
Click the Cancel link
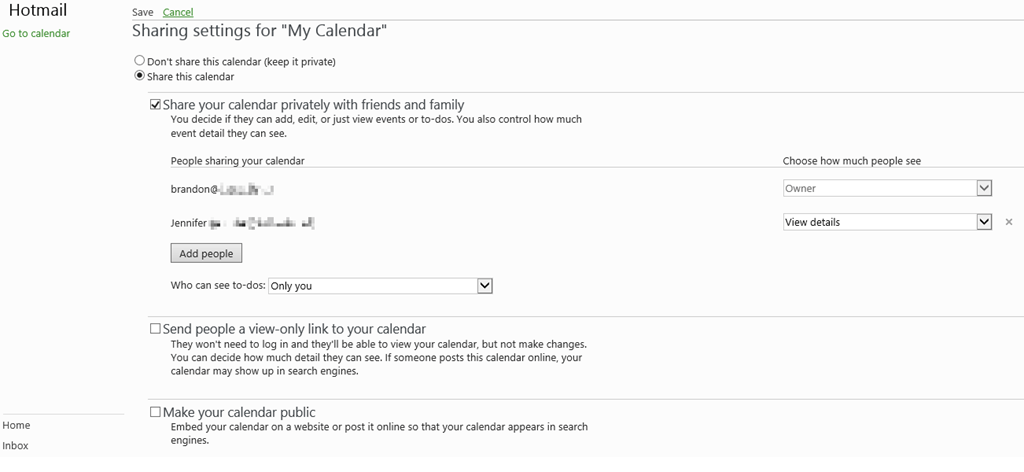click(178, 12)
